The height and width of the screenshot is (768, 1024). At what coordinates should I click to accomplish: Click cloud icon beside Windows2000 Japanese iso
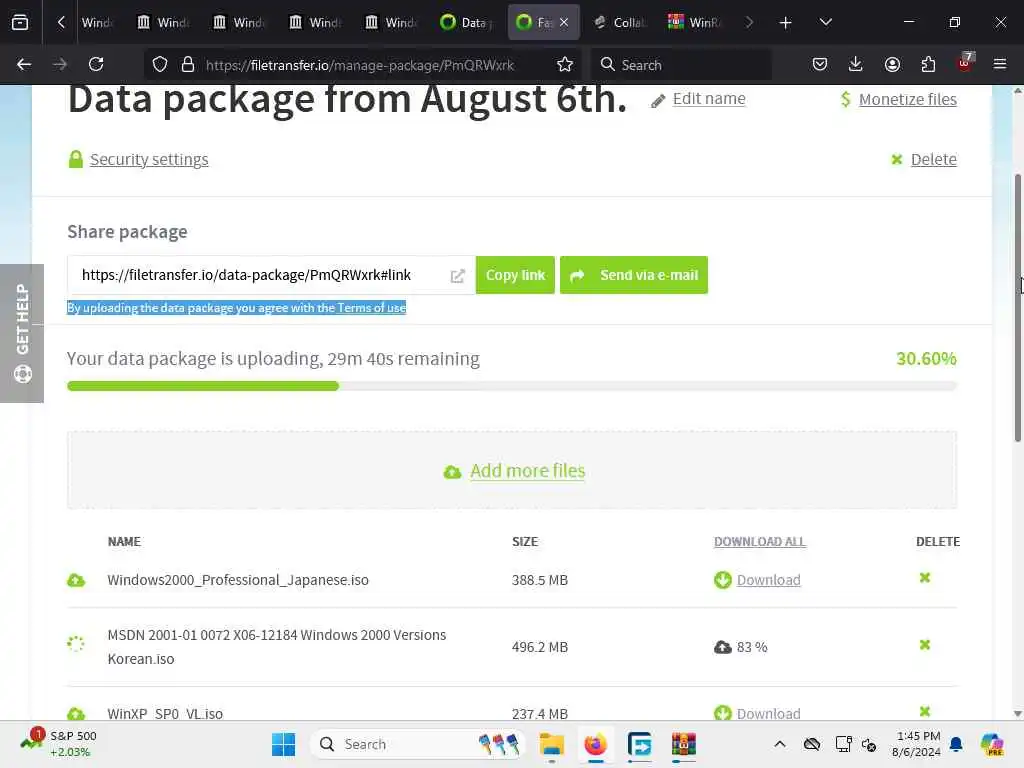click(76, 580)
